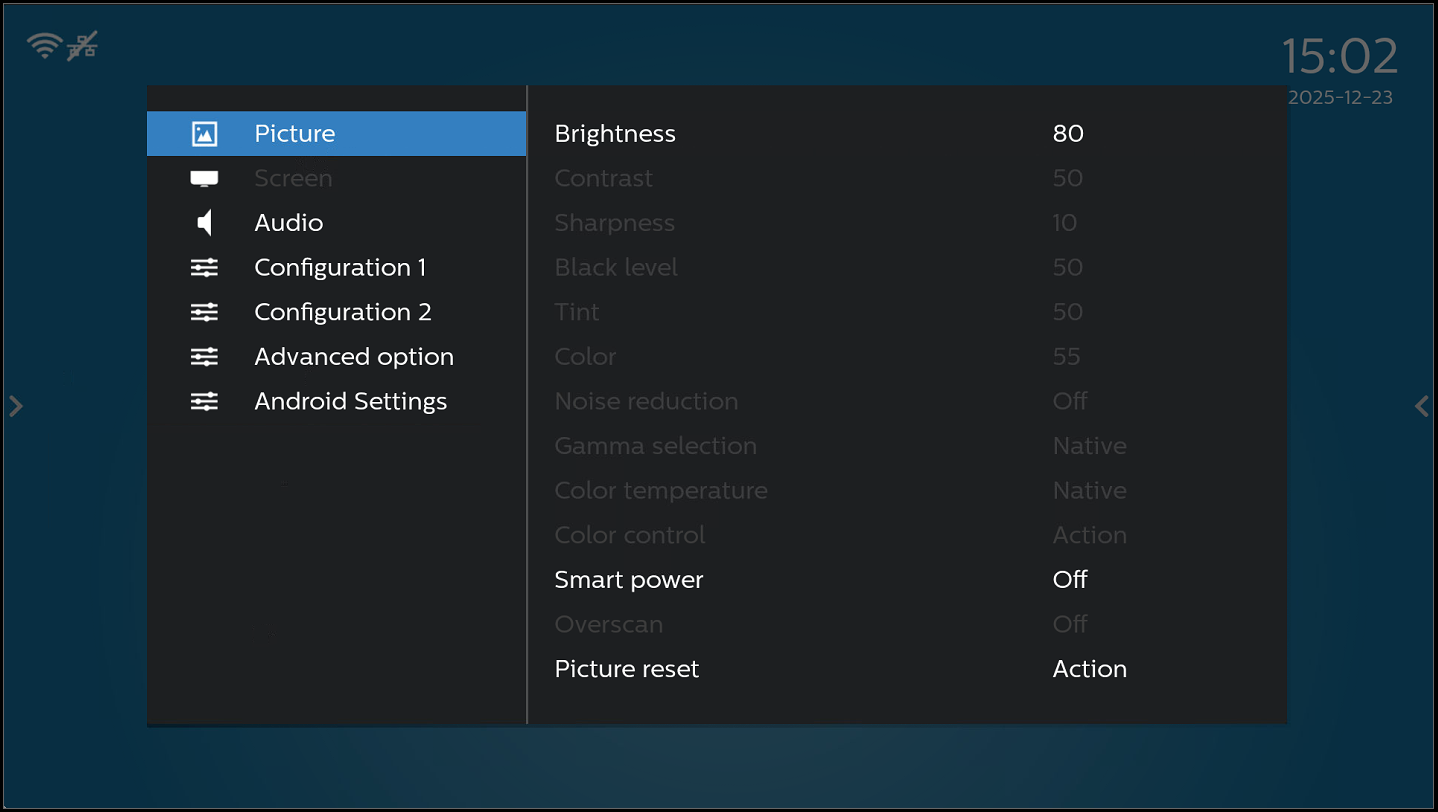Click the Advanced option sliders icon
The height and width of the screenshot is (812, 1438).
(204, 357)
